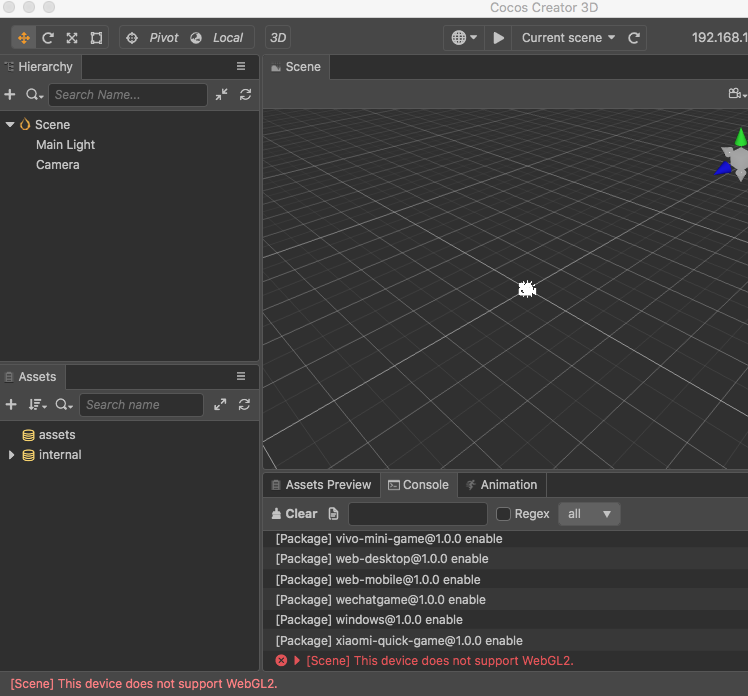The image size is (748, 696).
Task: Select the wechatgame package log line
Action: [x=505, y=600]
